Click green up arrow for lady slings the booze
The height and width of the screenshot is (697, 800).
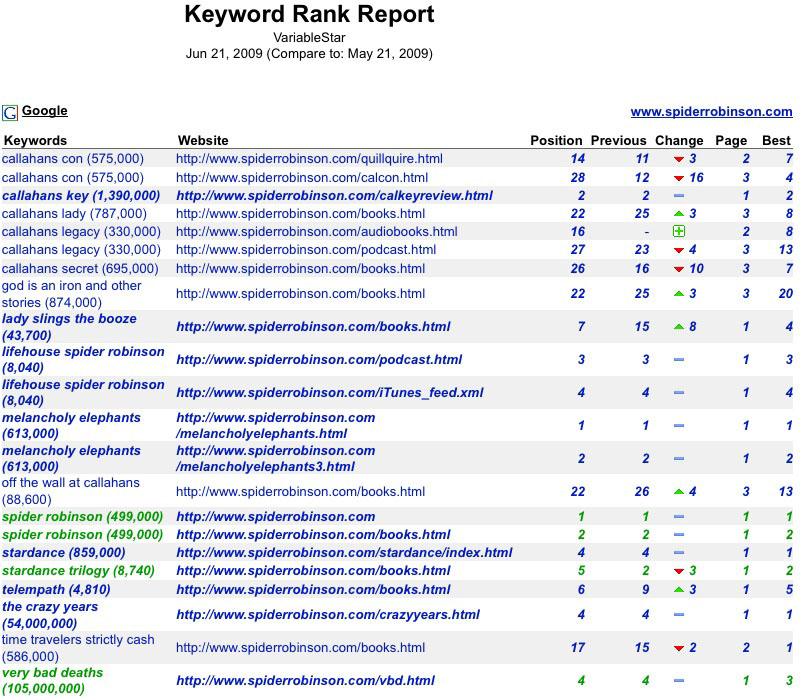(679, 327)
